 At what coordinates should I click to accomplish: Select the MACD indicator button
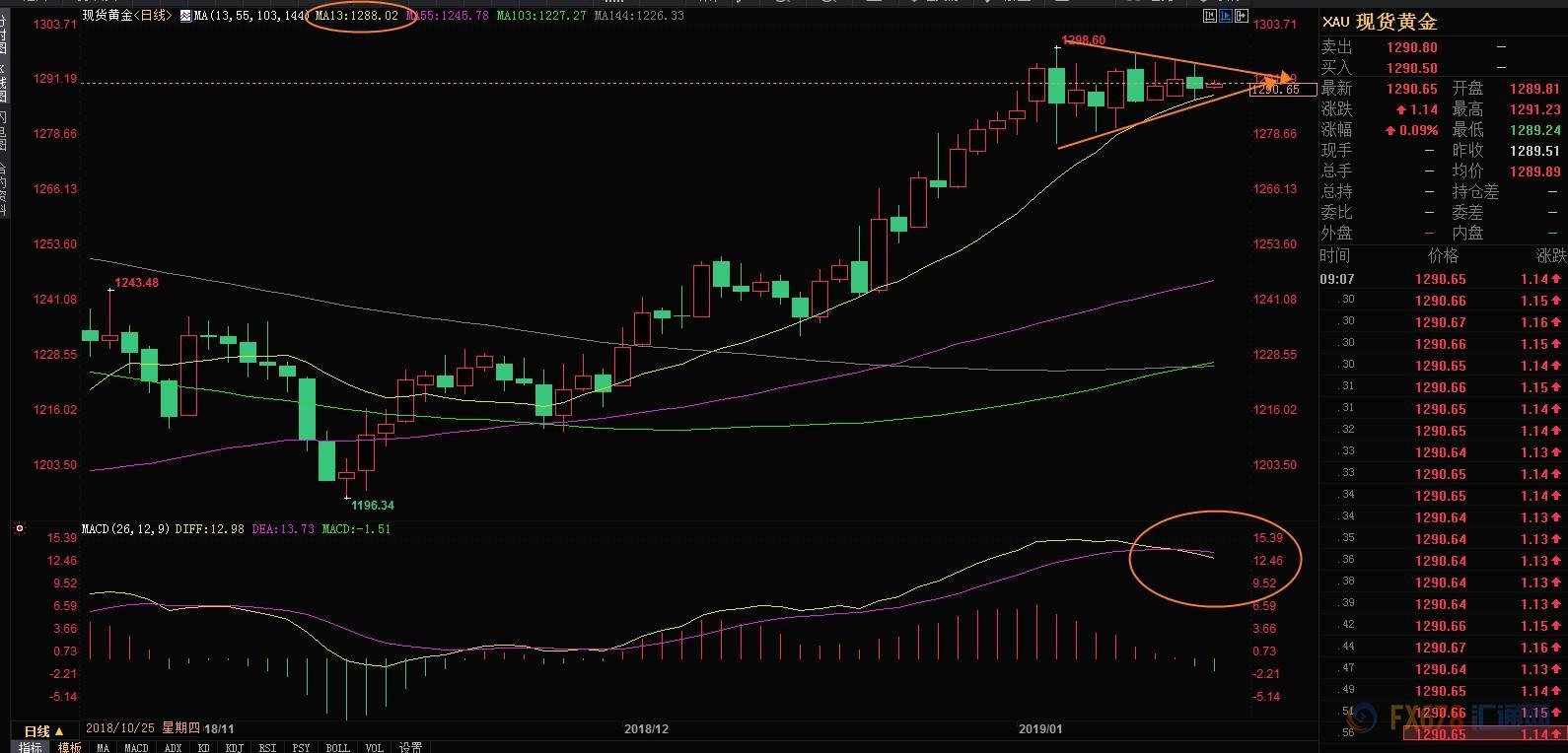pos(136,747)
